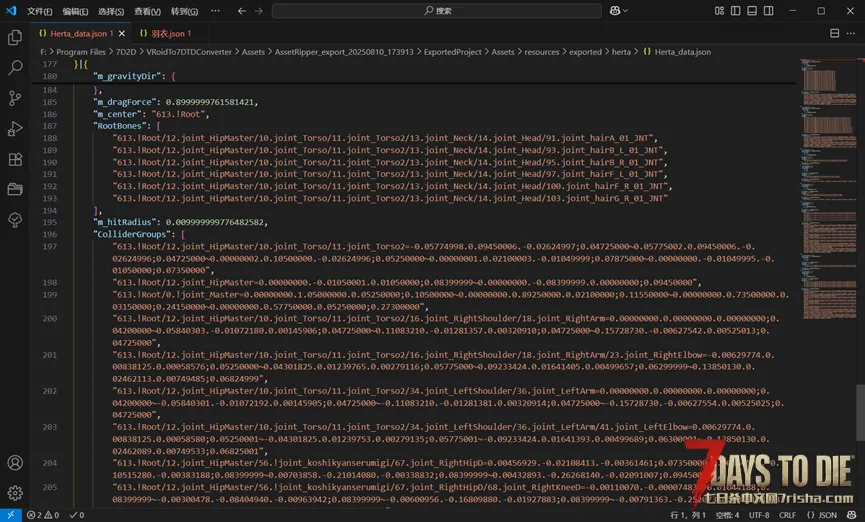
Task: Expand breadcrumb herta folder
Action: [x=621, y=52]
